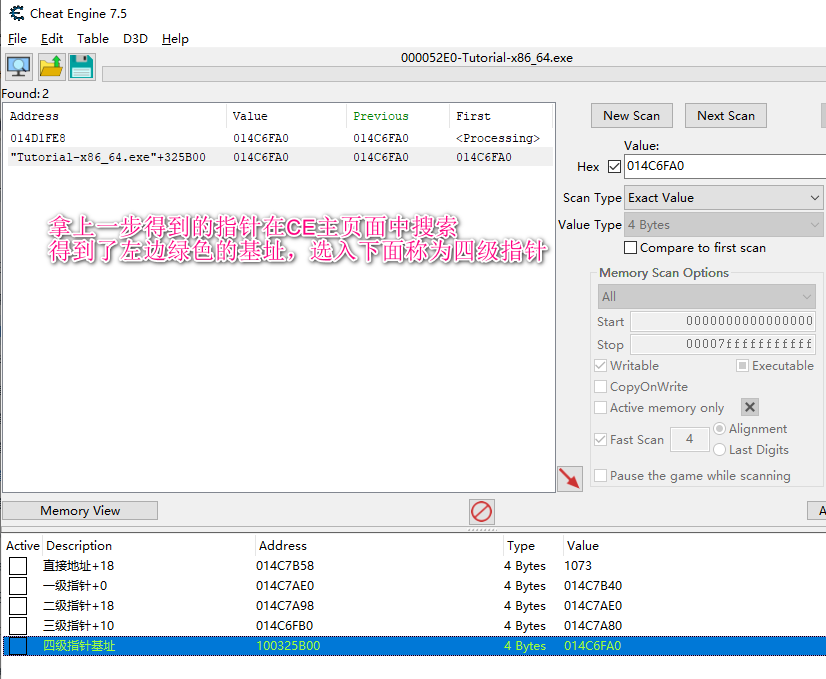This screenshot has width=826, height=679.
Task: Open the Scan Type dropdown
Action: pos(723,198)
